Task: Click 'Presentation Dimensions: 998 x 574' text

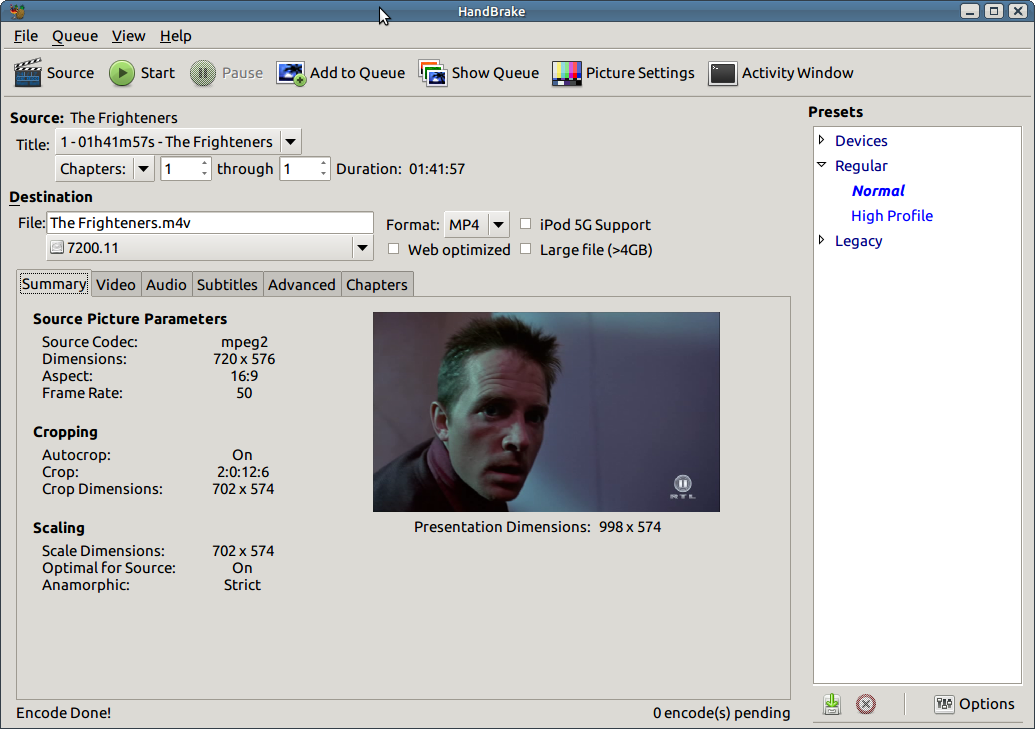Action: click(537, 527)
